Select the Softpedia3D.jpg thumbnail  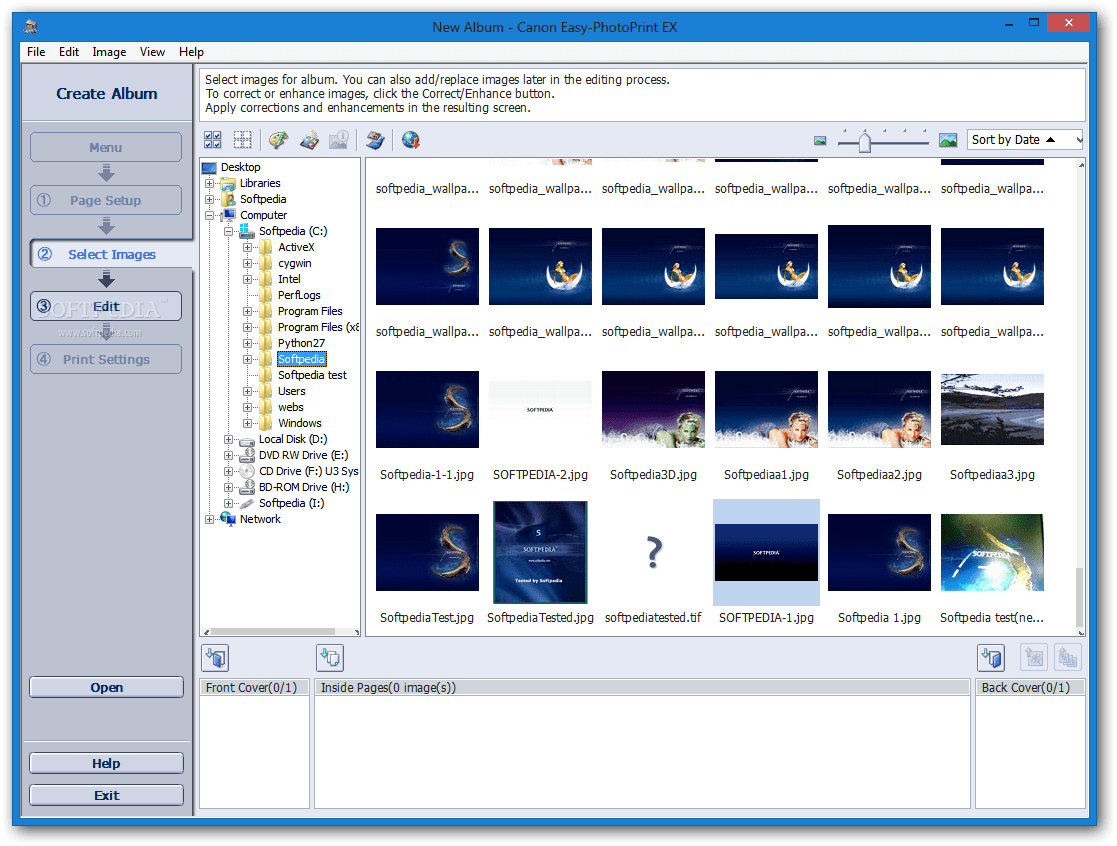pos(653,409)
